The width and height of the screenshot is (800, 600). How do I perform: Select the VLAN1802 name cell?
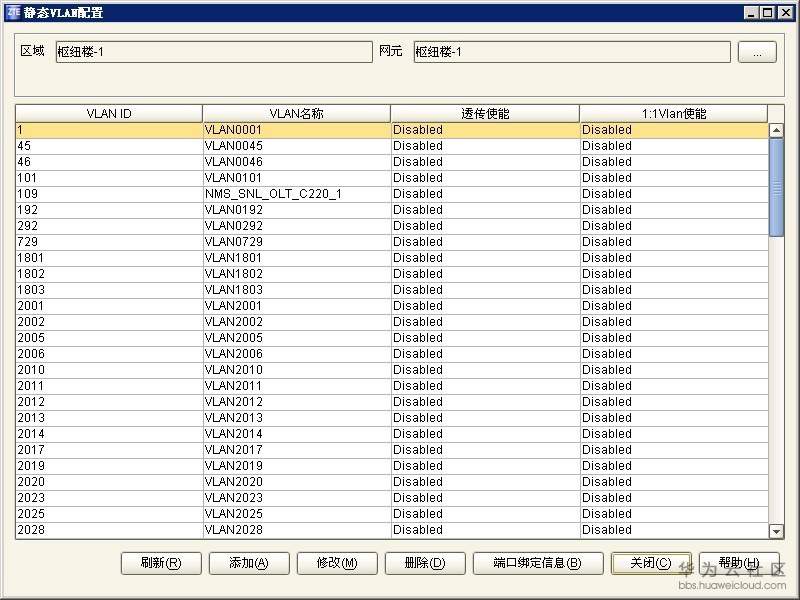[297, 274]
